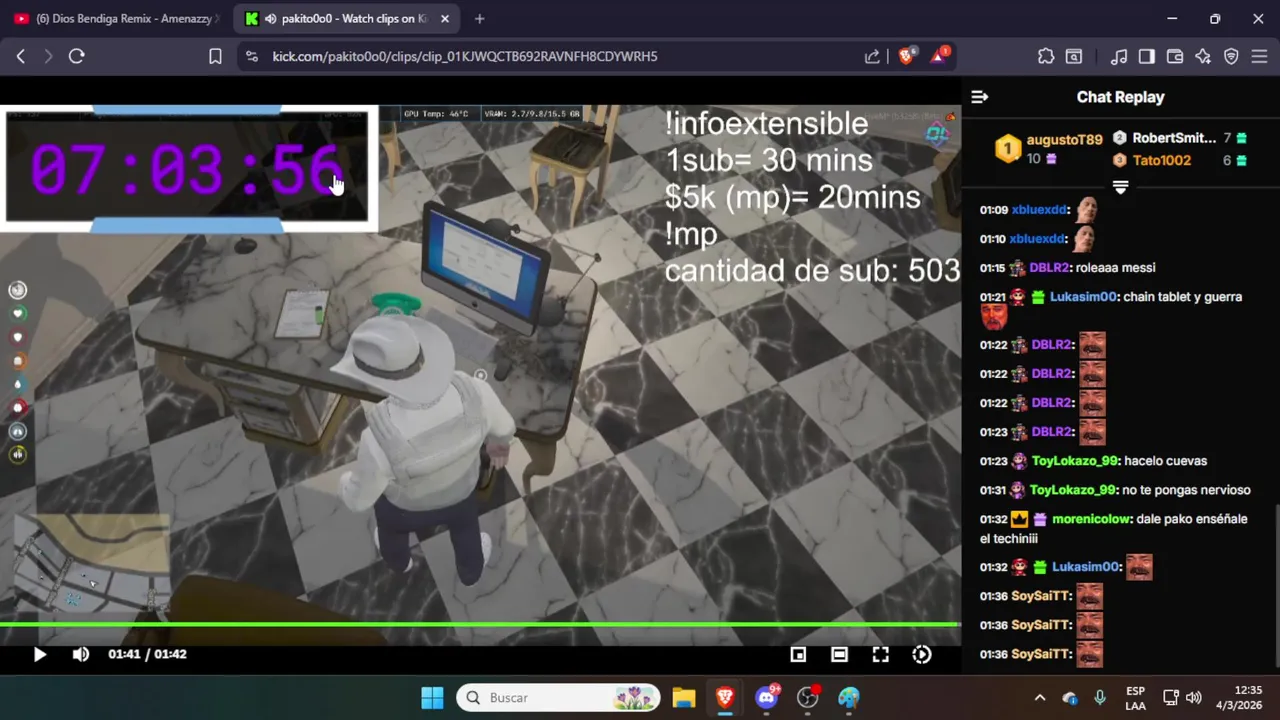Open tab search toolbar icon
The image size is (1280, 720).
(1074, 56)
